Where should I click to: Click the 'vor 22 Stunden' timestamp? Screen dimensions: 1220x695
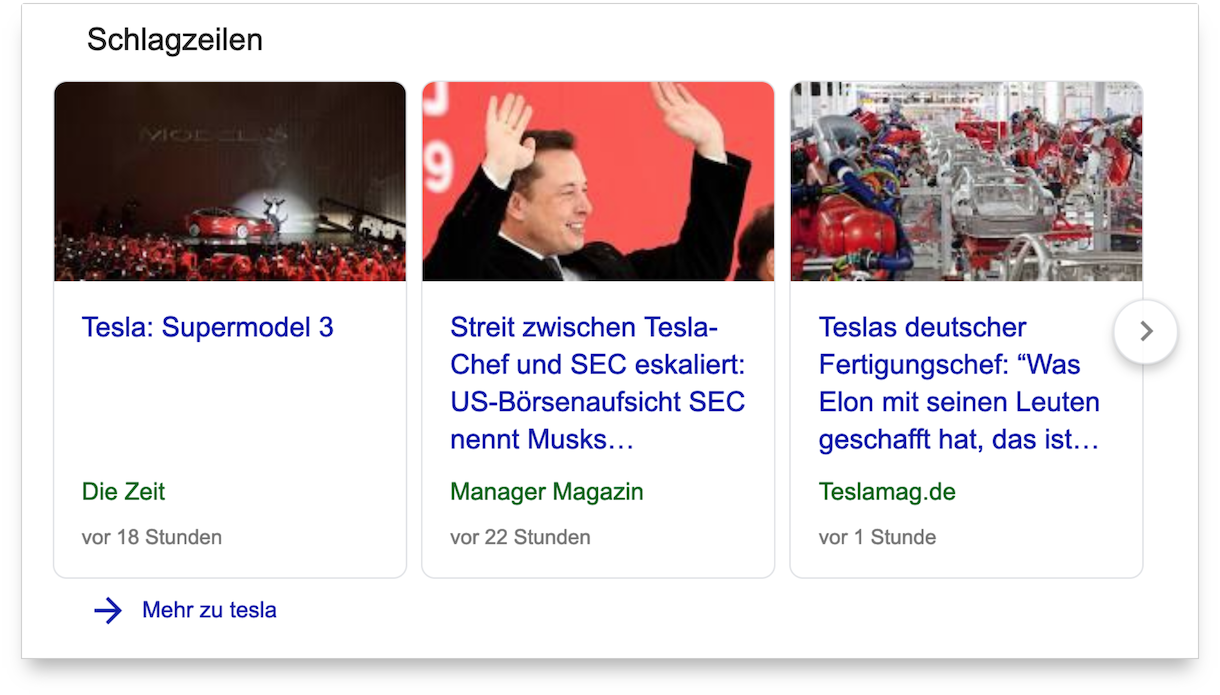click(520, 537)
